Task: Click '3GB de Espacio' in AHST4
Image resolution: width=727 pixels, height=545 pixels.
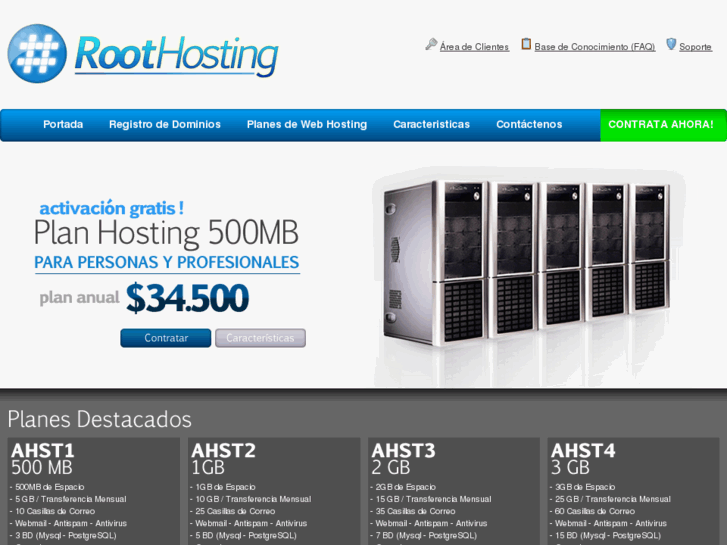Action: coord(583,487)
